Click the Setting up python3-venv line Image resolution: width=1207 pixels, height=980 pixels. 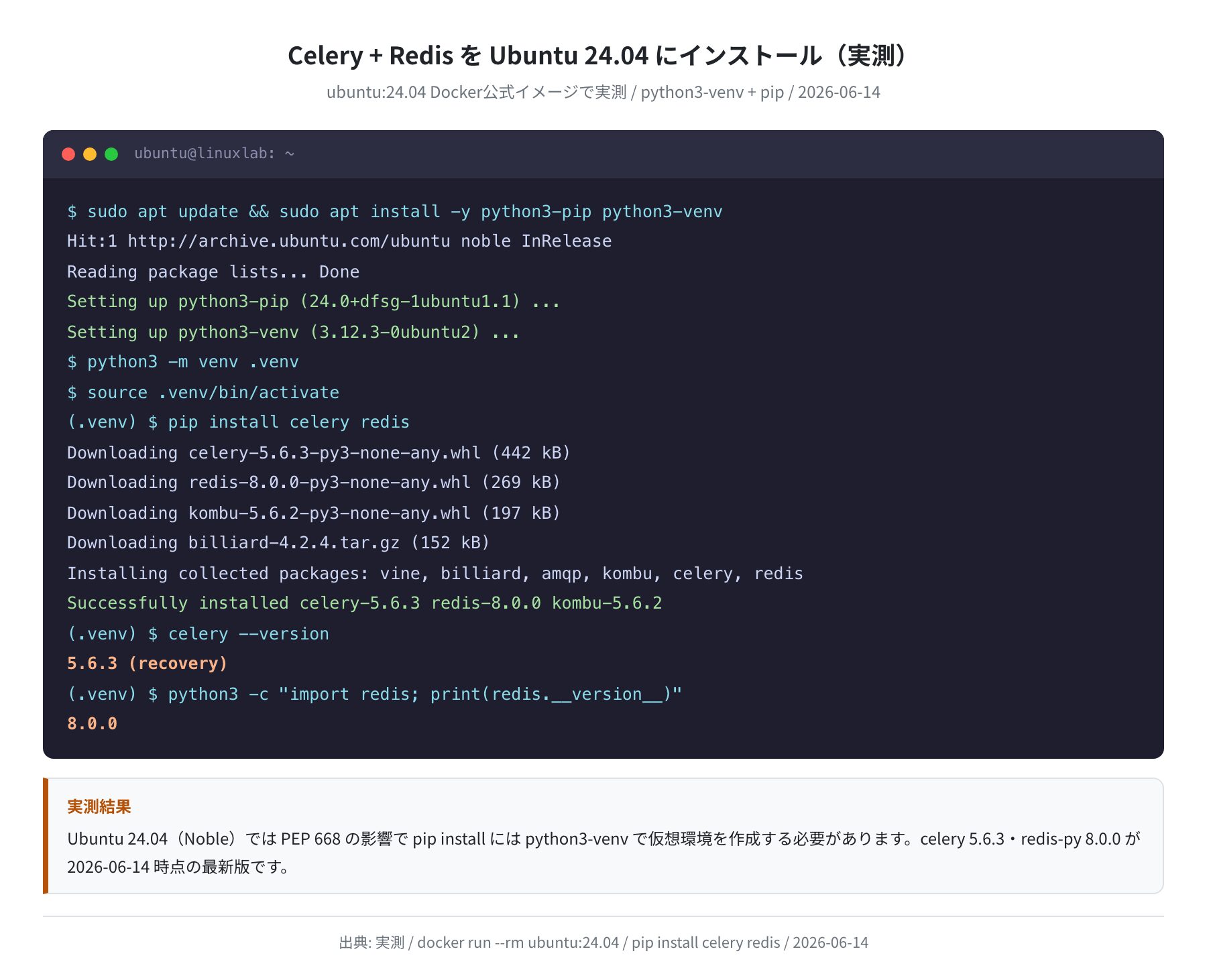294,332
